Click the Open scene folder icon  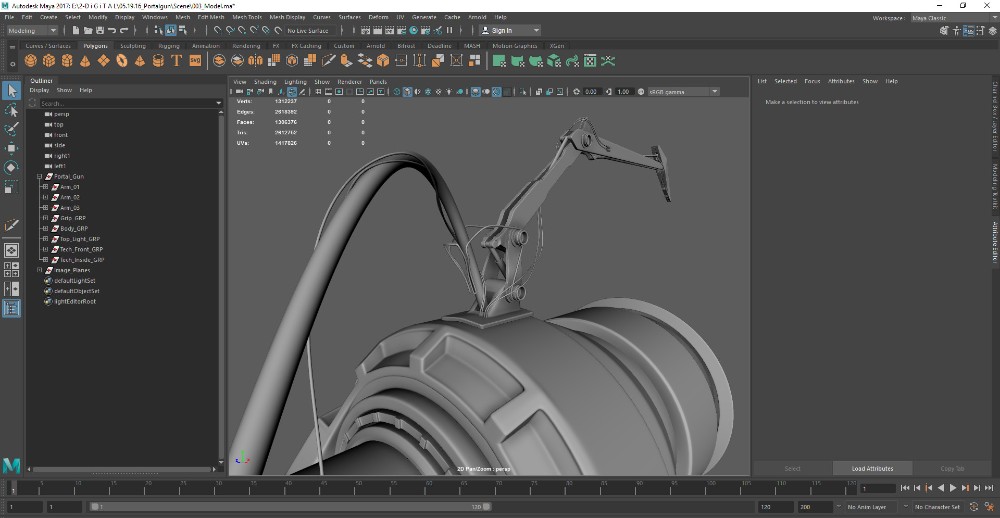(x=88, y=30)
